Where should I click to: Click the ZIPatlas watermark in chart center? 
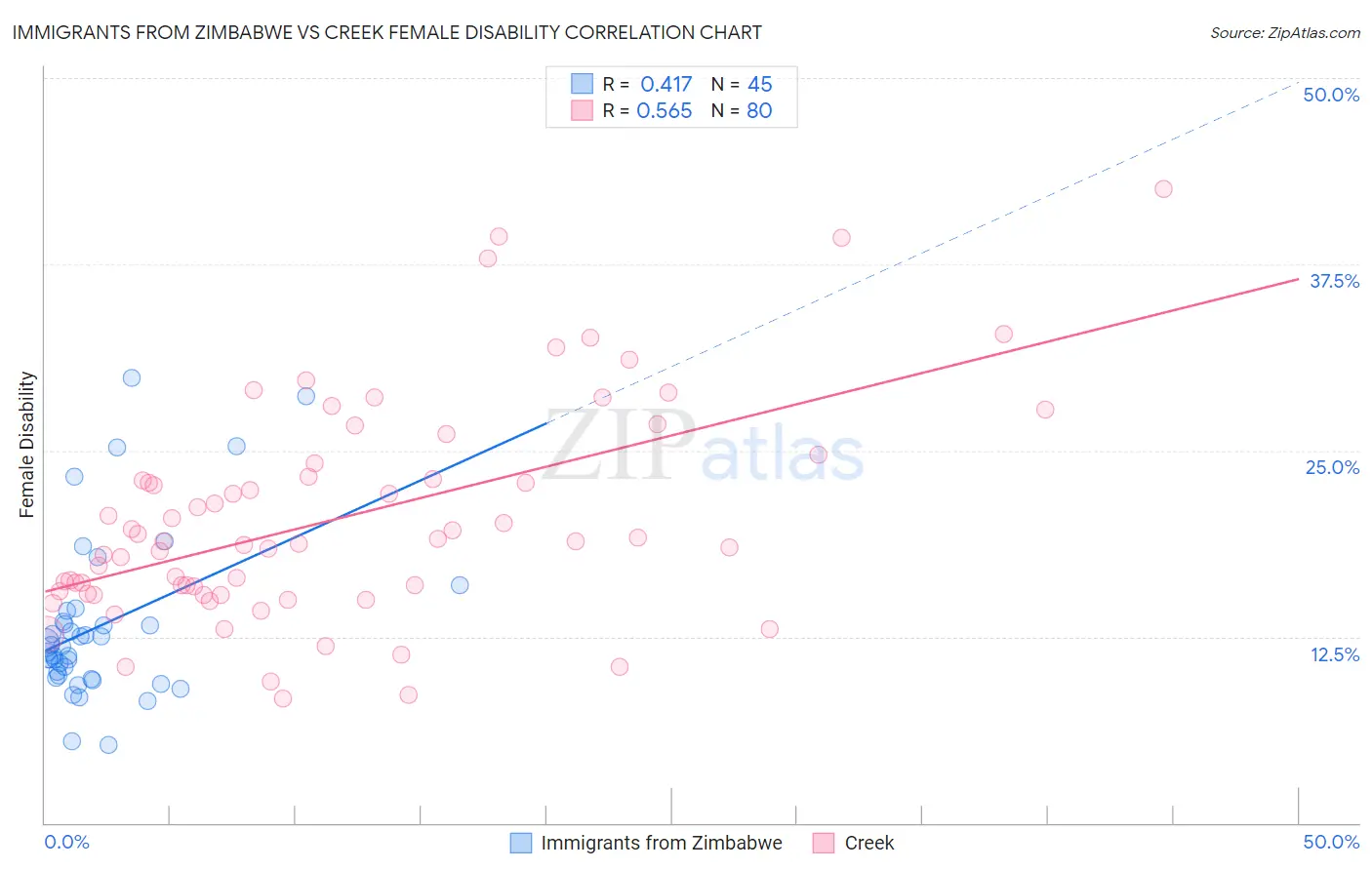point(703,447)
